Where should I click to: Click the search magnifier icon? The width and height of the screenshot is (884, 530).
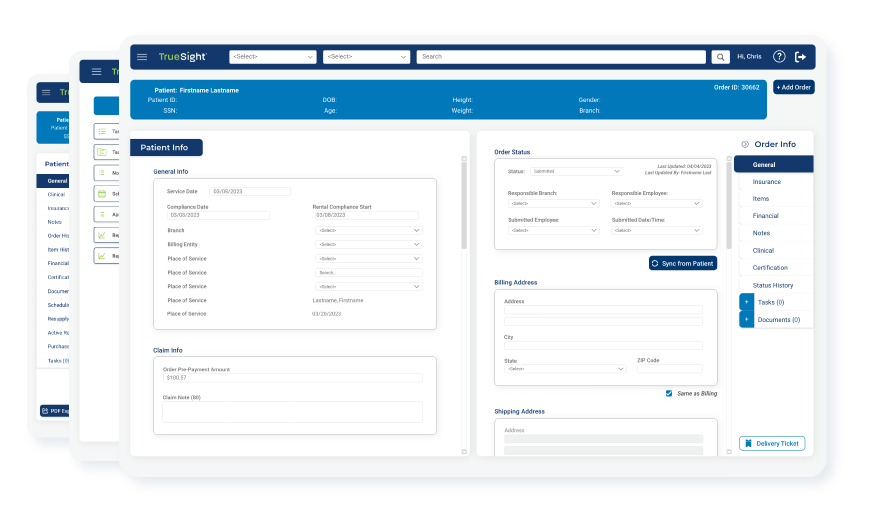coord(721,57)
